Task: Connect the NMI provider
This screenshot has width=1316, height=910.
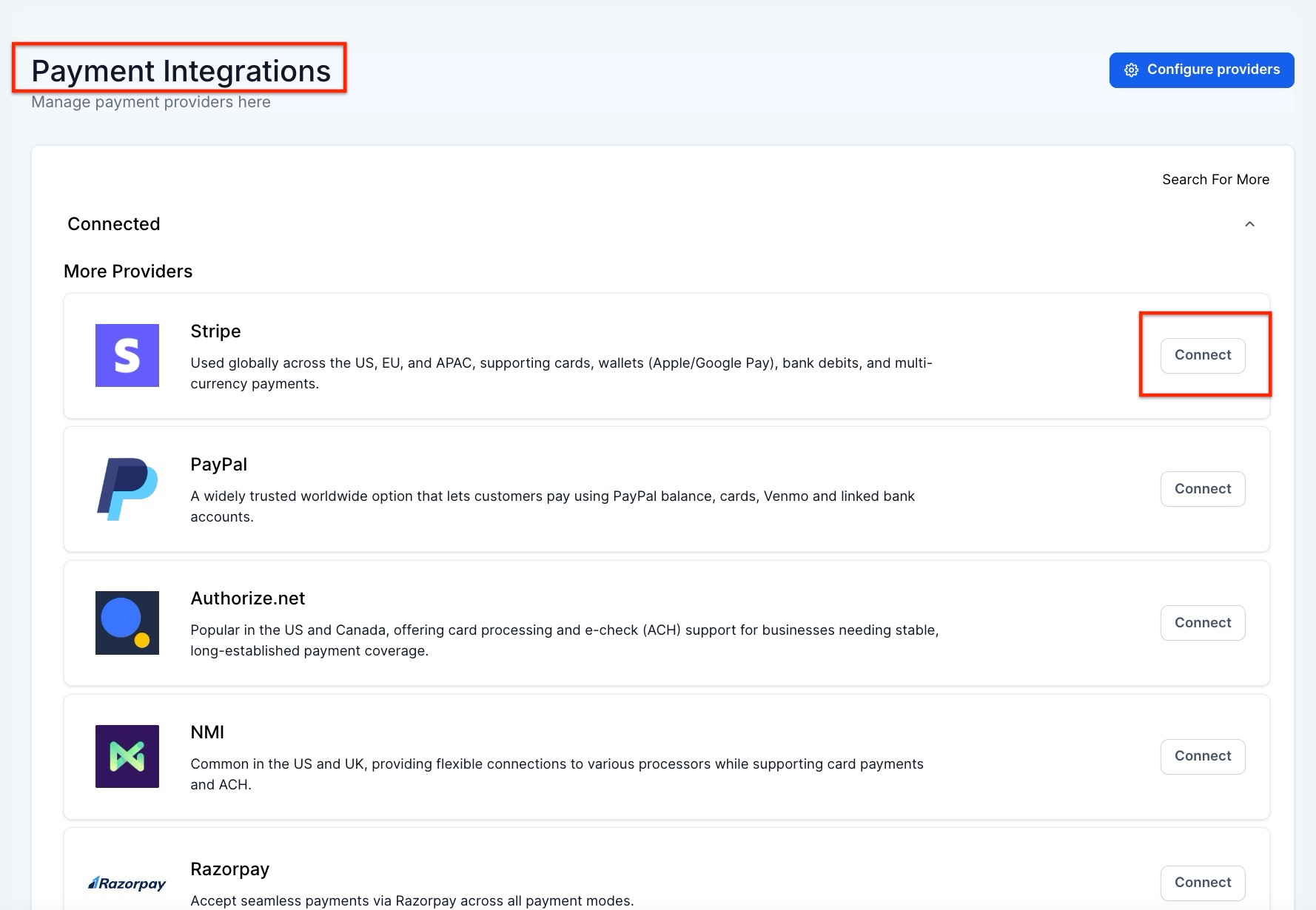Action: [x=1203, y=756]
